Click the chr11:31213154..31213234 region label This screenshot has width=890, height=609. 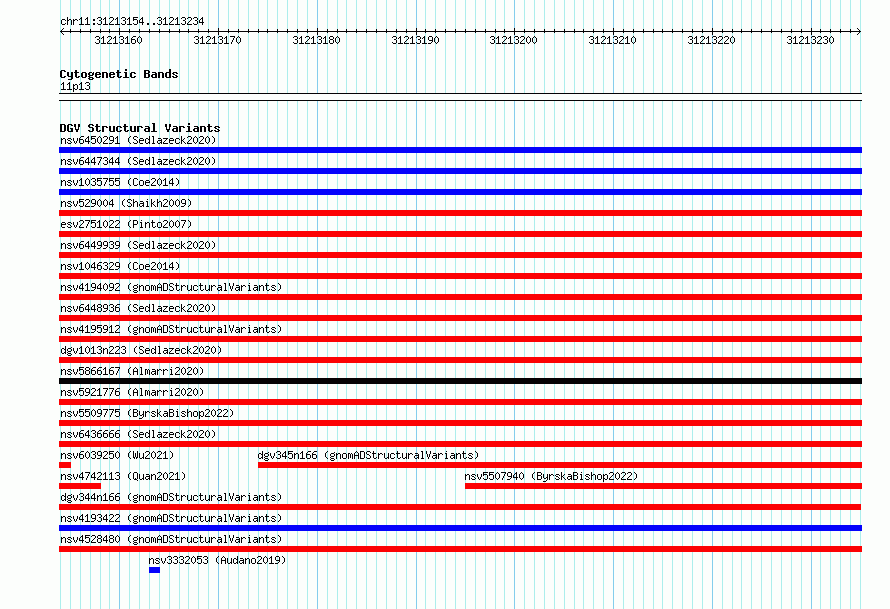[x=132, y=21]
